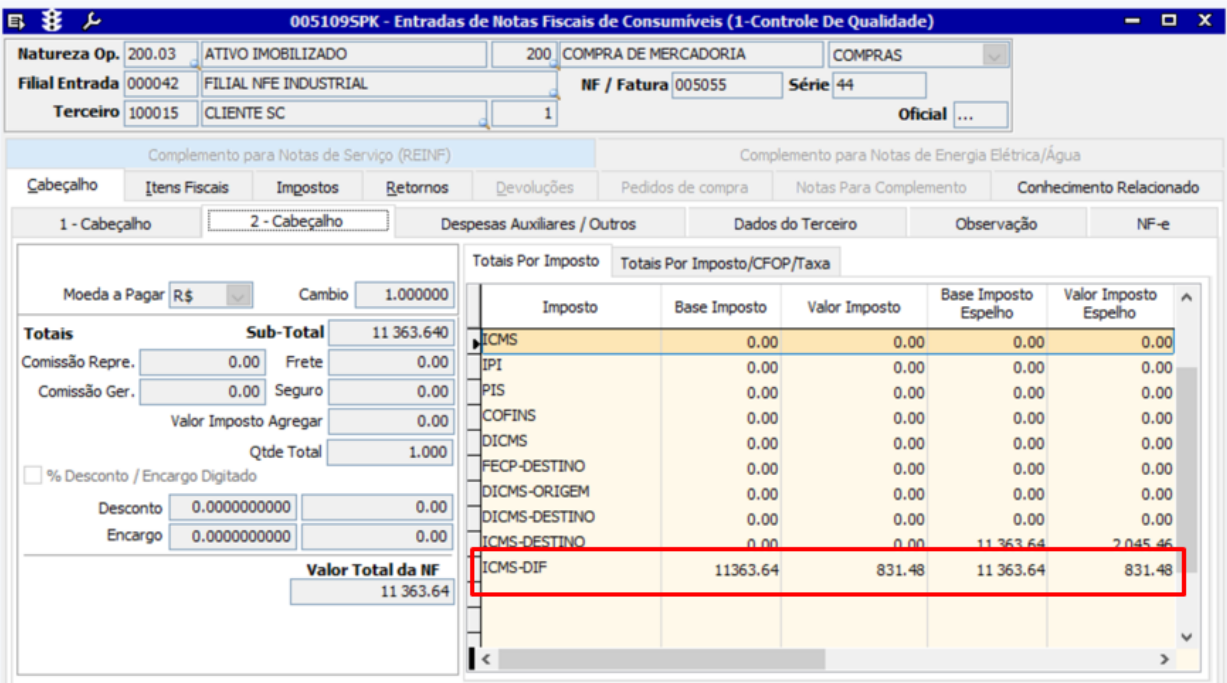1227x683 pixels.
Task: Click the wrench settings icon in title bar
Action: (93, 20)
